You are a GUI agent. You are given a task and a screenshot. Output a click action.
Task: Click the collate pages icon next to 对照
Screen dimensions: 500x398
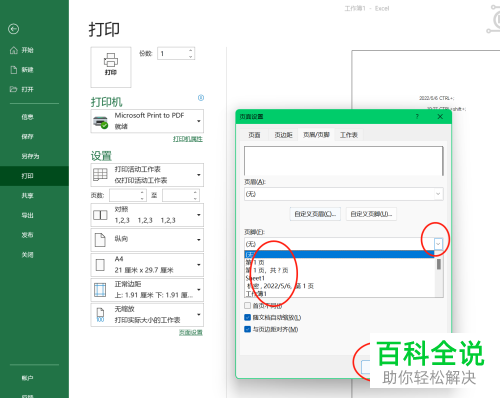point(100,215)
